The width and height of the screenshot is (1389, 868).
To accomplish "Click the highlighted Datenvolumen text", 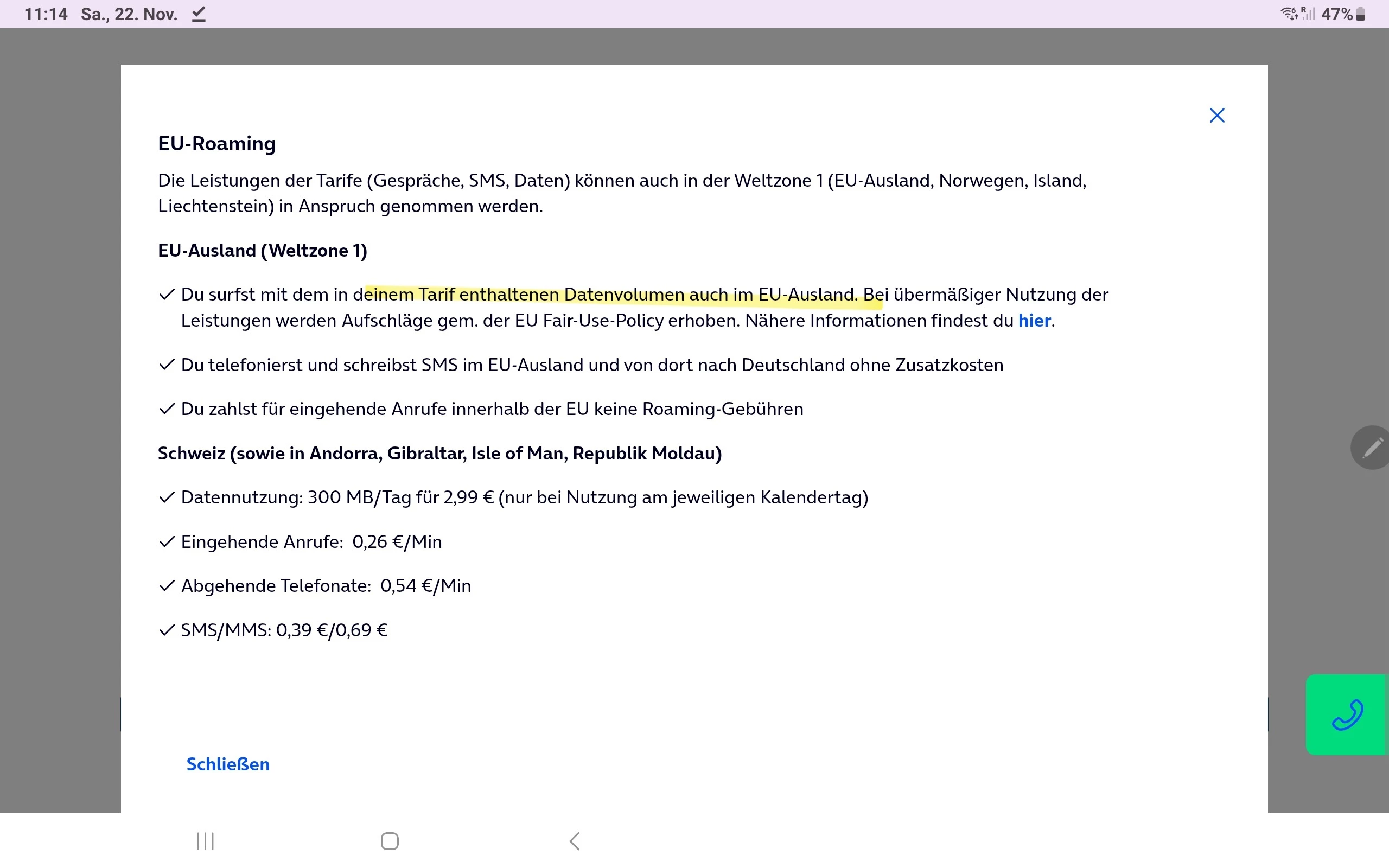I will [624, 295].
